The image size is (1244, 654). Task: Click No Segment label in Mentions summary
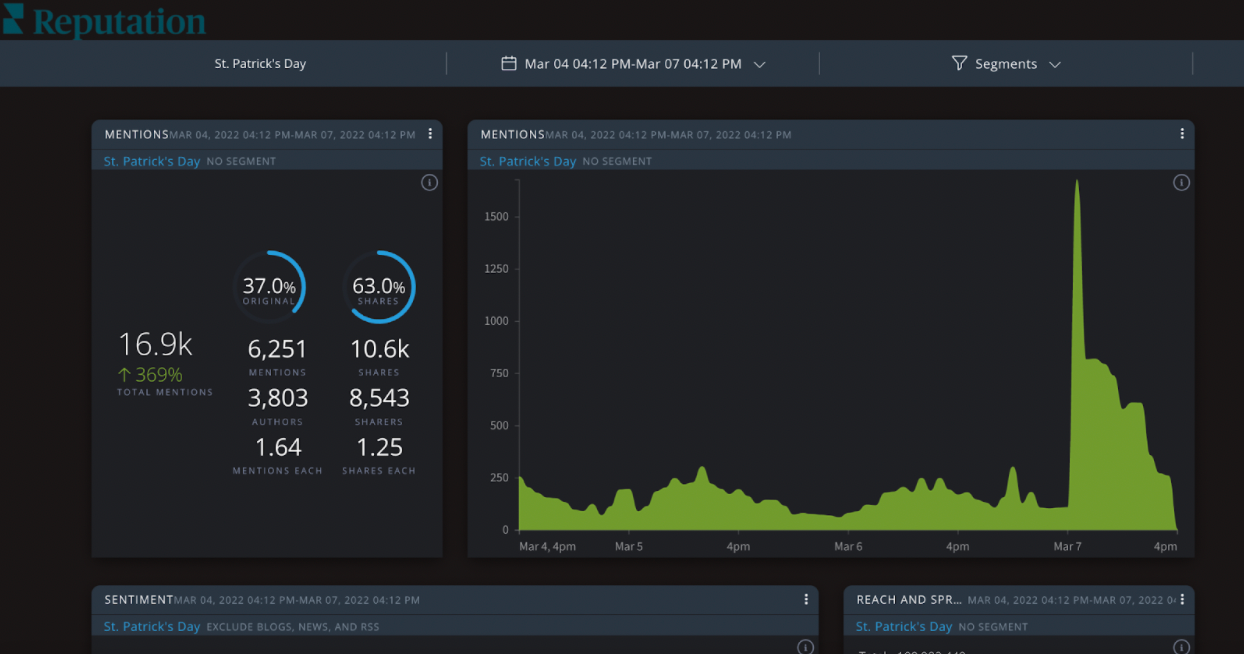click(x=241, y=161)
